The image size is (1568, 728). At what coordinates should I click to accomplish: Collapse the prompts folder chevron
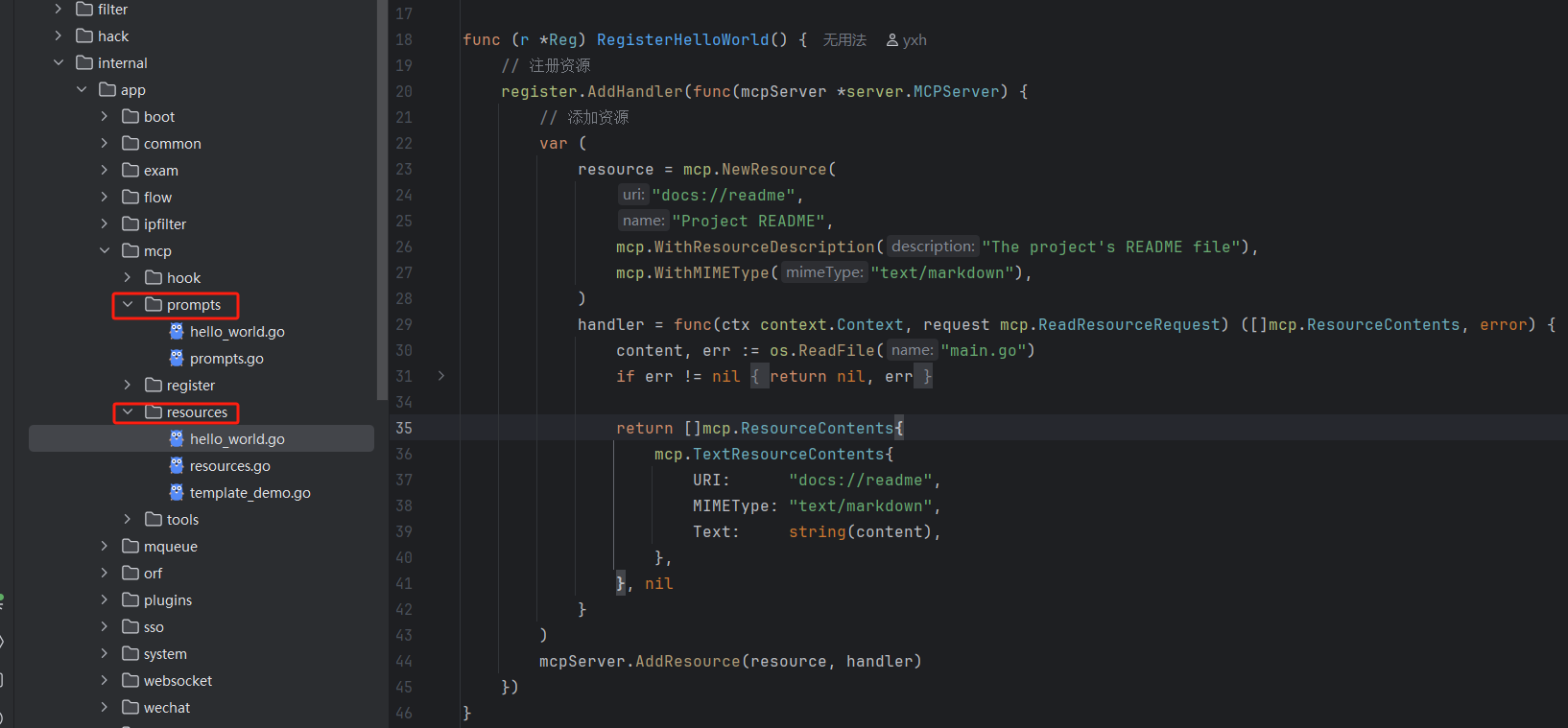click(x=128, y=304)
